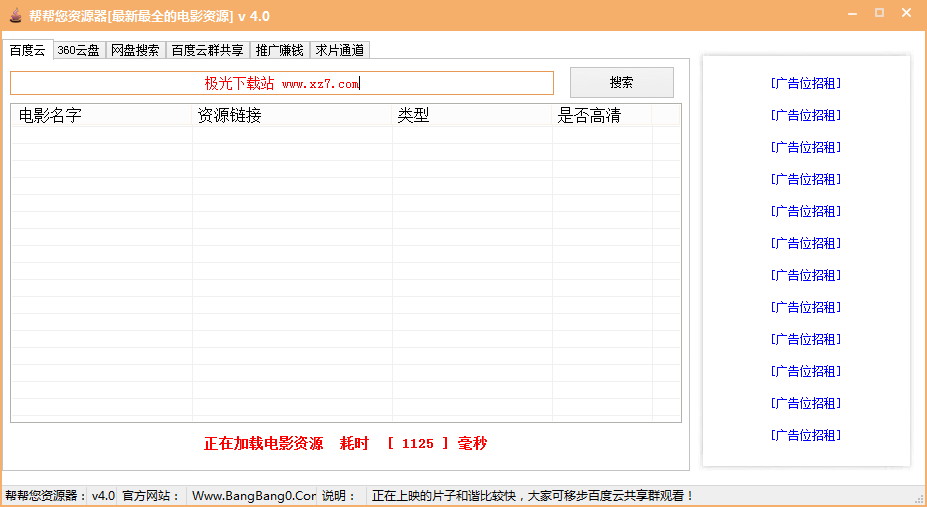Switch to the 求片通道 tab
Image resolution: width=927 pixels, height=507 pixels.
tap(340, 50)
